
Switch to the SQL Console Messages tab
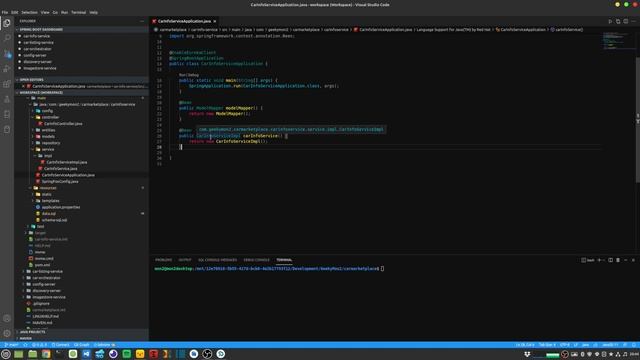pyautogui.click(x=217, y=260)
